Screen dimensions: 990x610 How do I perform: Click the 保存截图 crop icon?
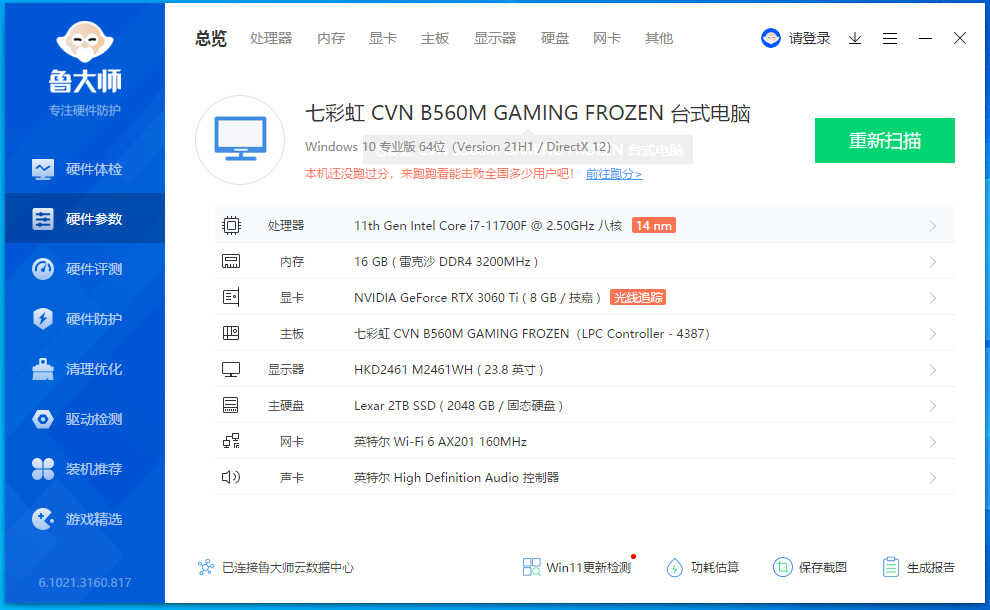(x=782, y=567)
